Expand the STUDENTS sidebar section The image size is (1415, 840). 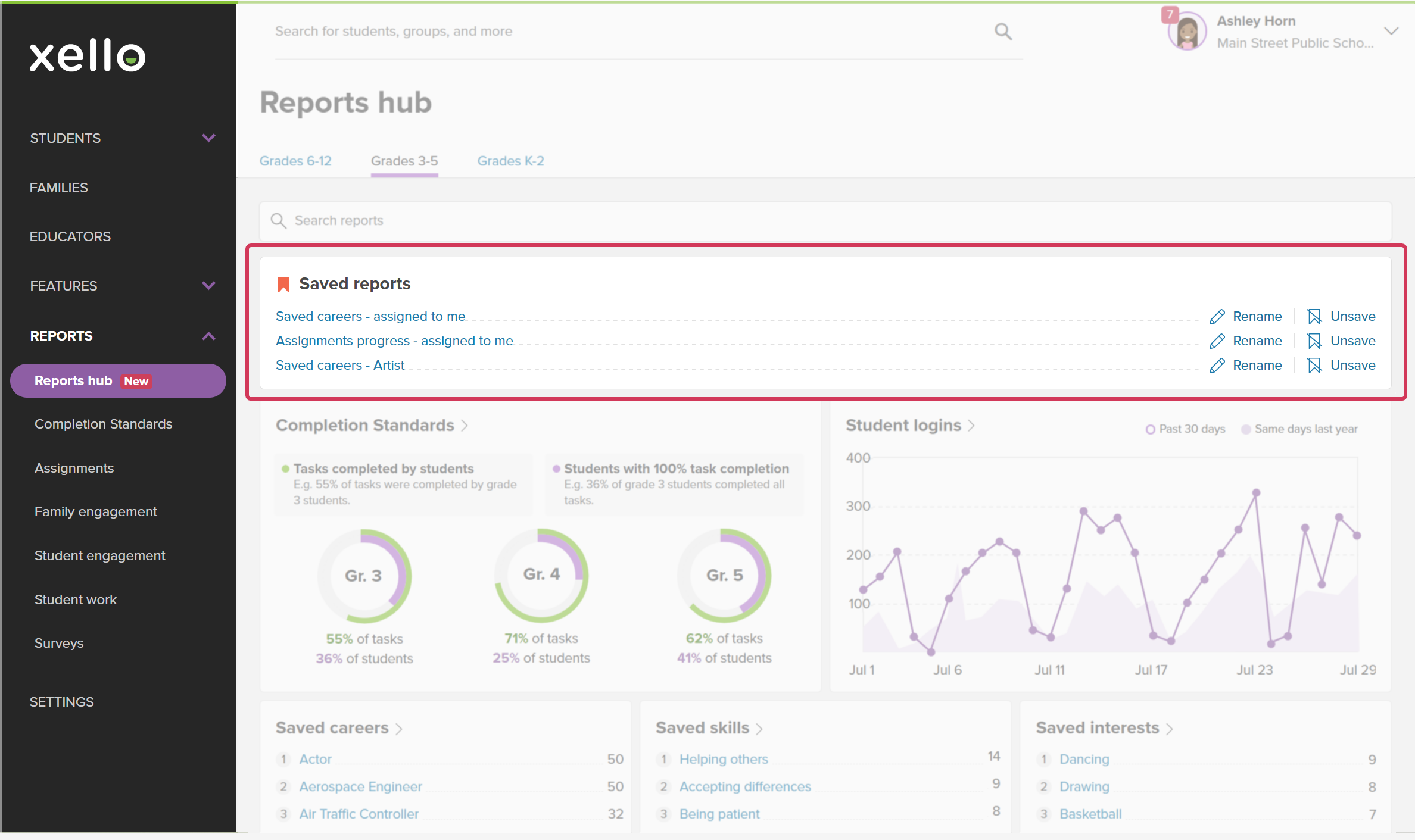(x=208, y=138)
